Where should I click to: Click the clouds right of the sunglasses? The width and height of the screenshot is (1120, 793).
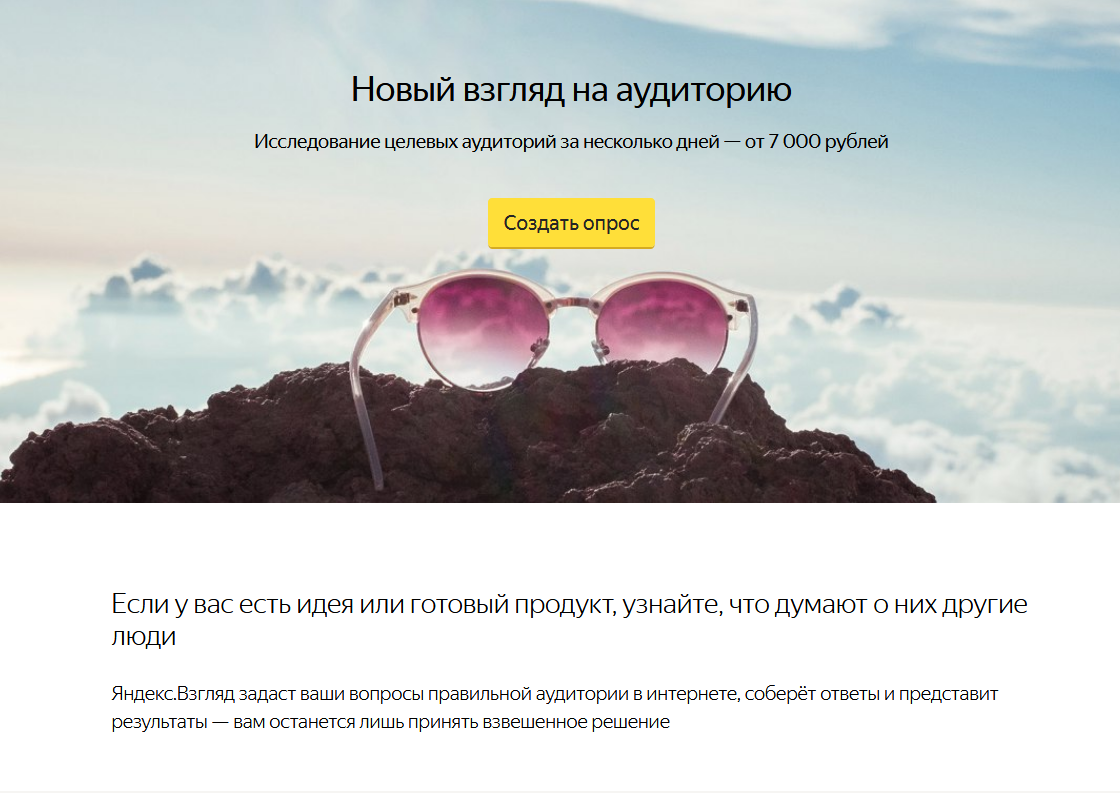(x=929, y=371)
